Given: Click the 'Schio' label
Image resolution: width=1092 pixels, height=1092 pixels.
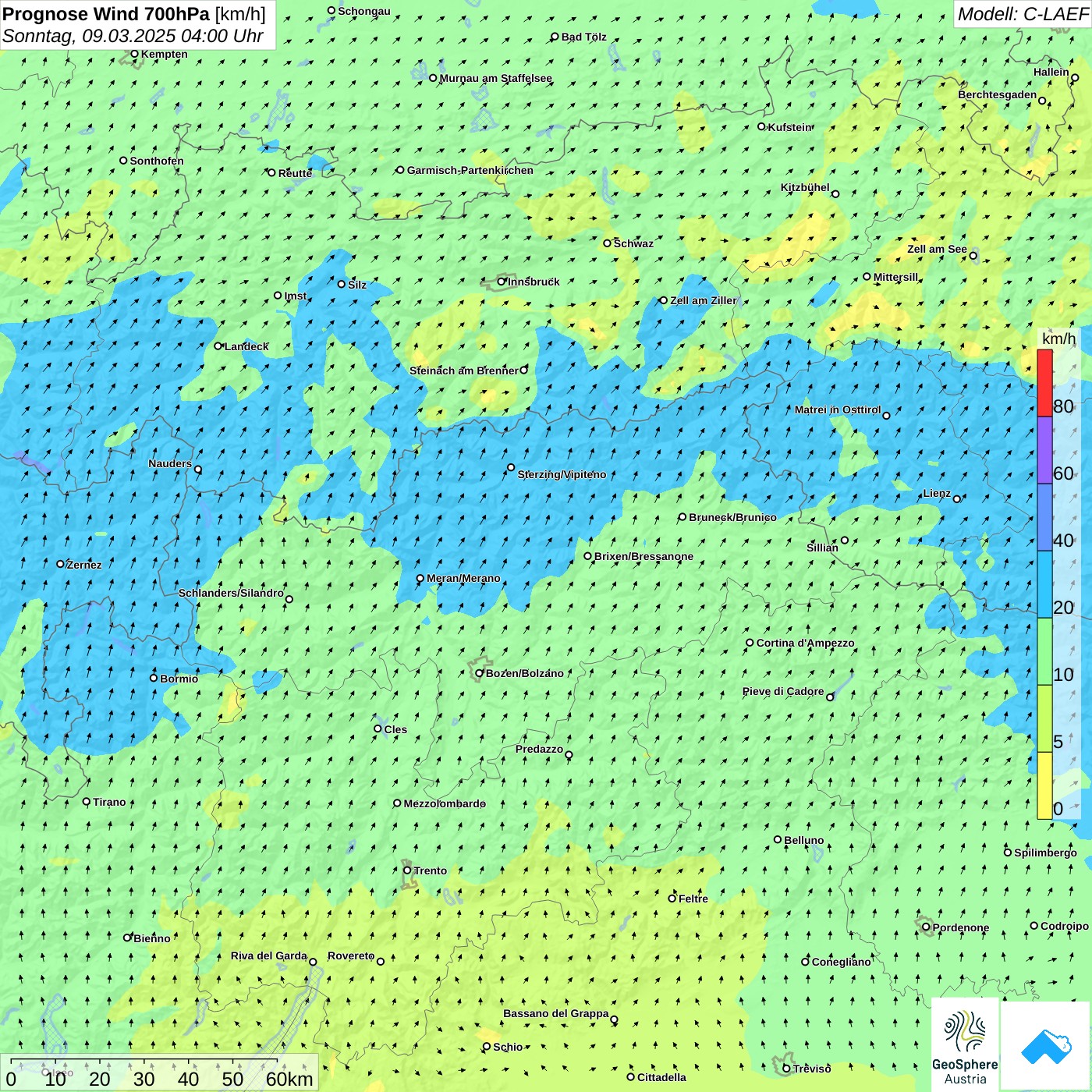Looking at the screenshot, I should [508, 1047].
